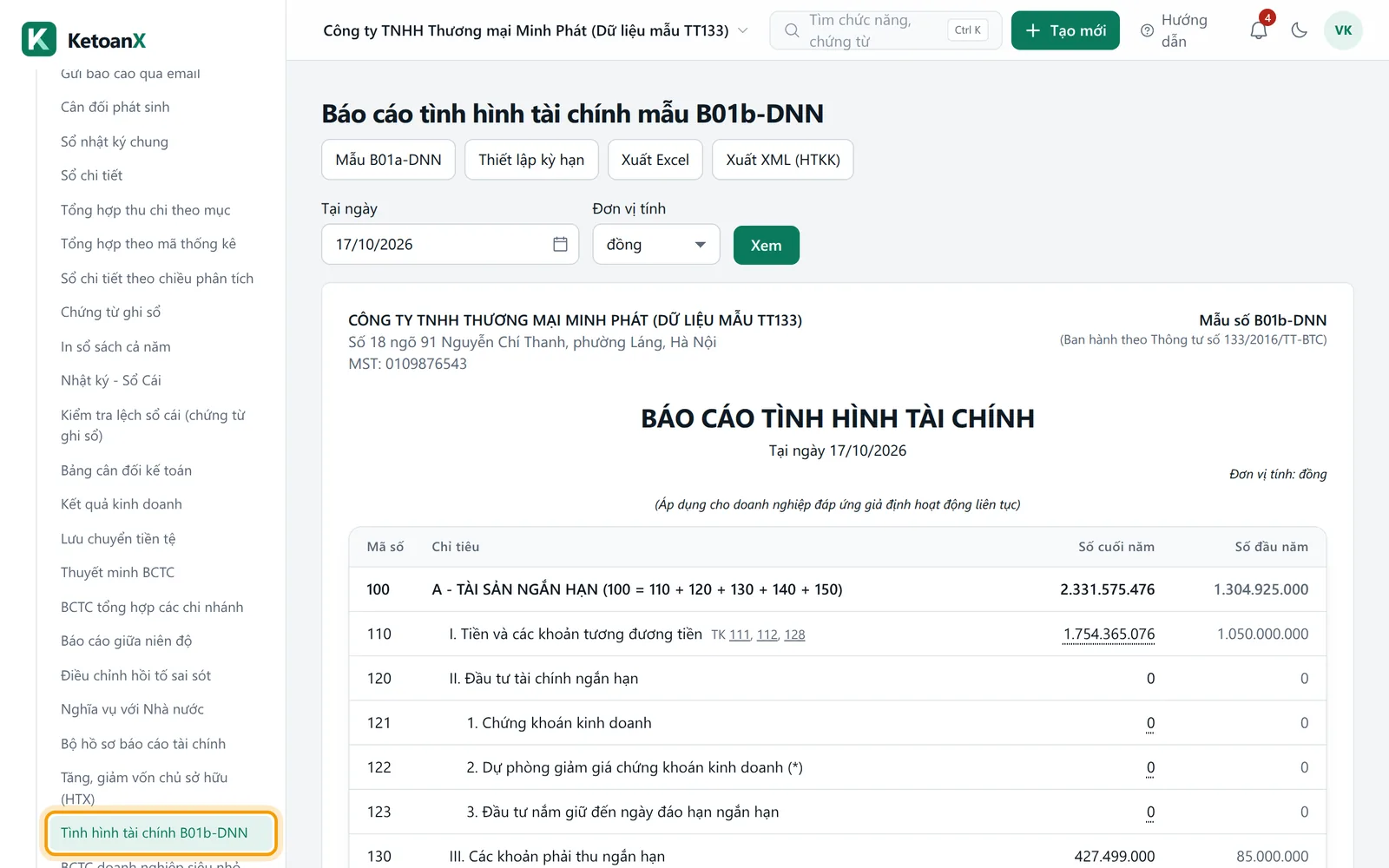Open Bộ hồ sơ báo cáo tài chính
Viewport: 1389px width, 868px height.
pyautogui.click(x=142, y=744)
